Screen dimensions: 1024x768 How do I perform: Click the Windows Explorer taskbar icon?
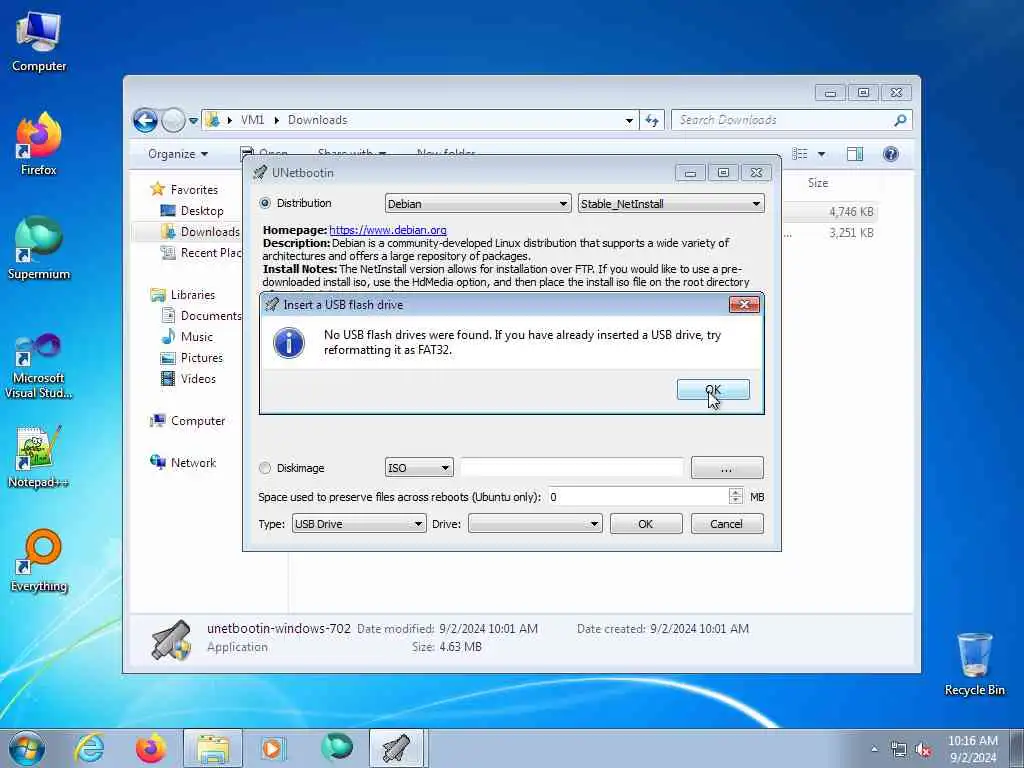213,748
